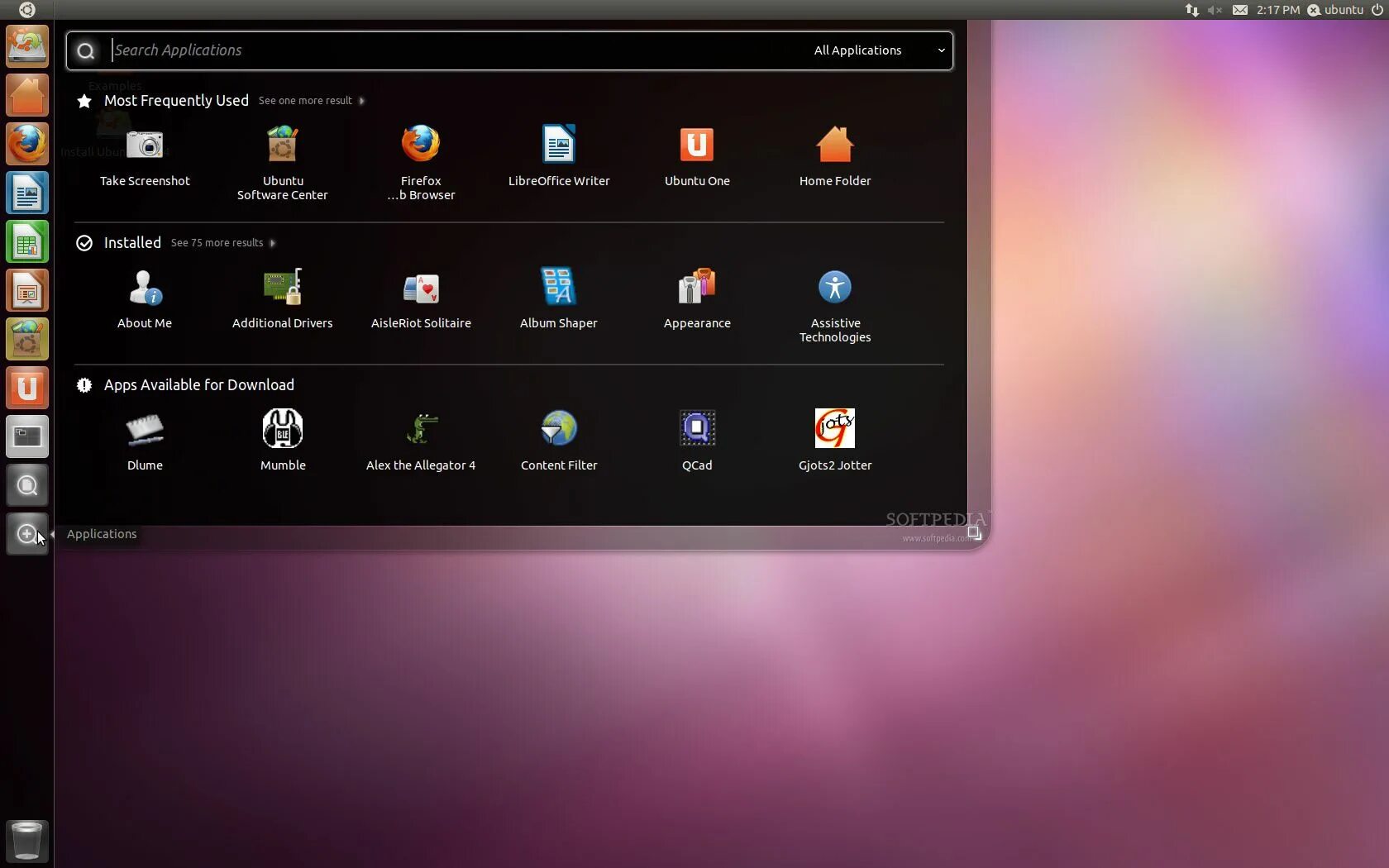1389x868 pixels.
Task: Pick QCad from the downloadable apps
Action: click(697, 441)
